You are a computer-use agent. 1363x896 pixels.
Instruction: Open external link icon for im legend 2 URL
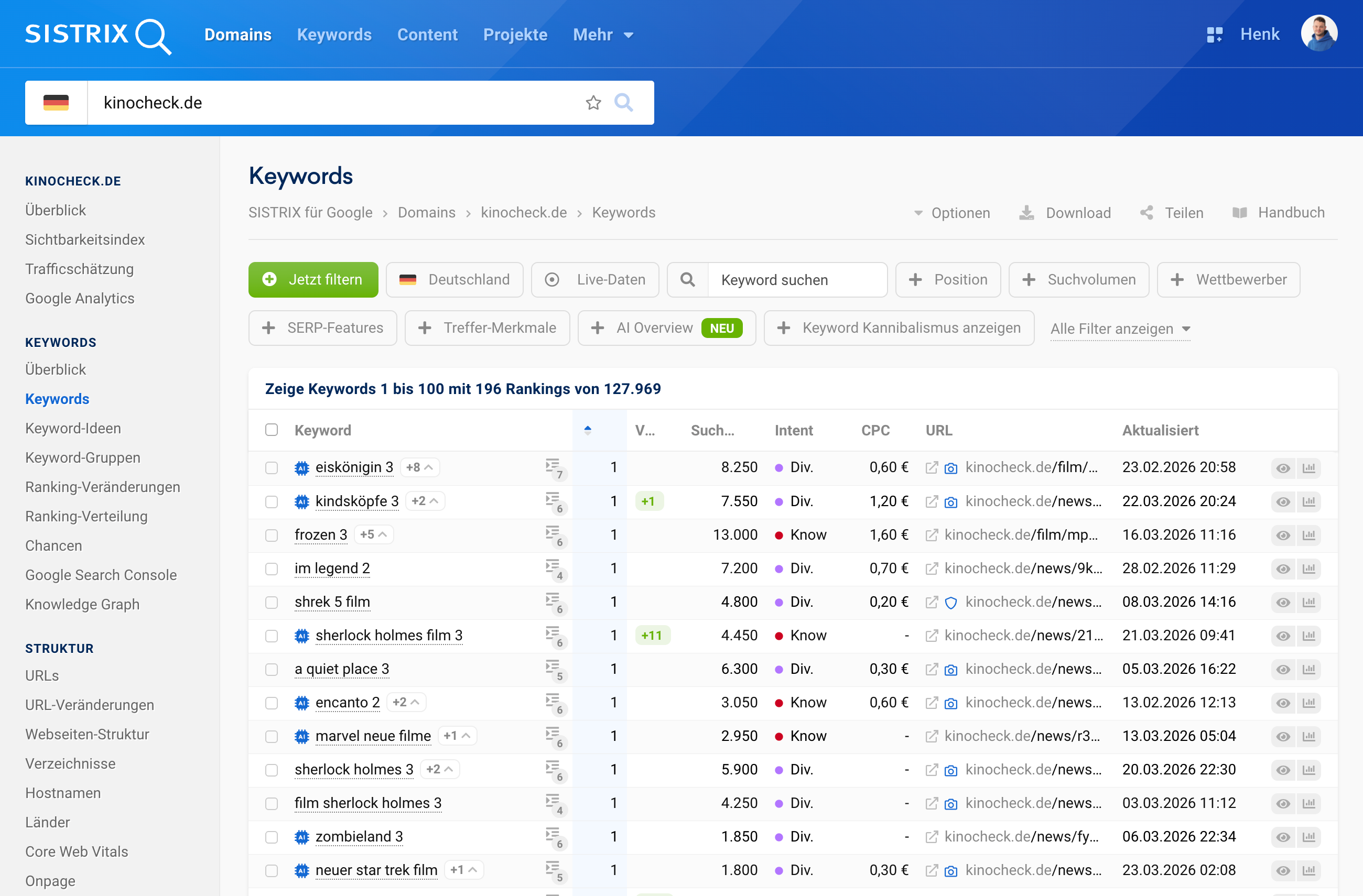coord(932,568)
